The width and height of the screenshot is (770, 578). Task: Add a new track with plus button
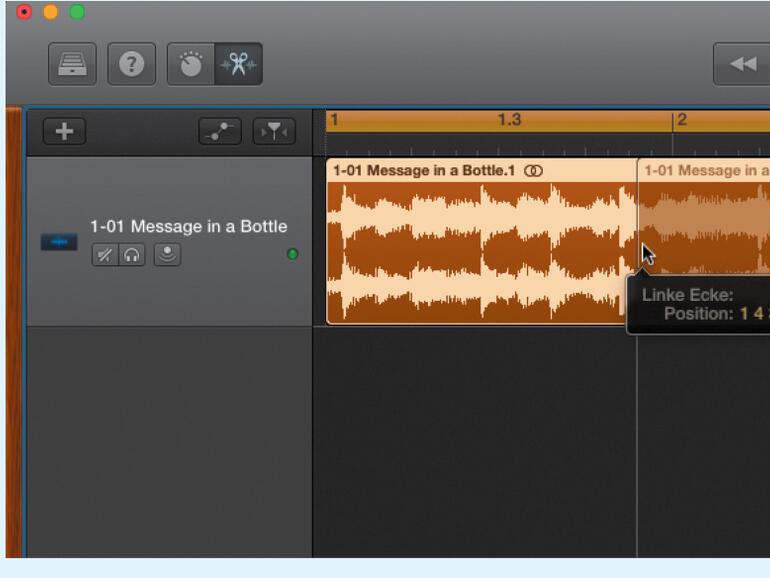pos(64,131)
